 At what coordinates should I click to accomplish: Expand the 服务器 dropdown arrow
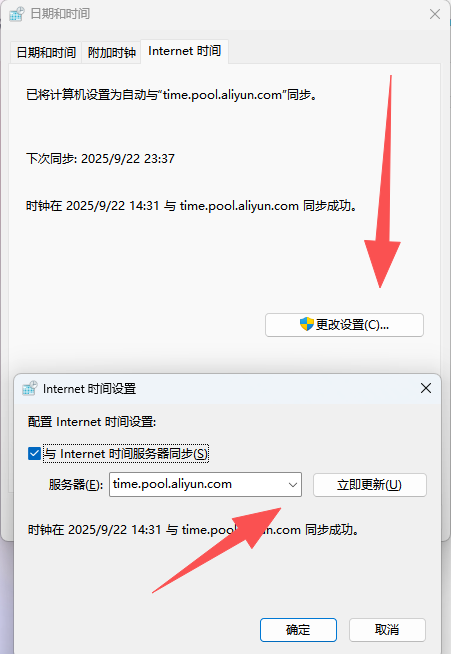[293, 485]
